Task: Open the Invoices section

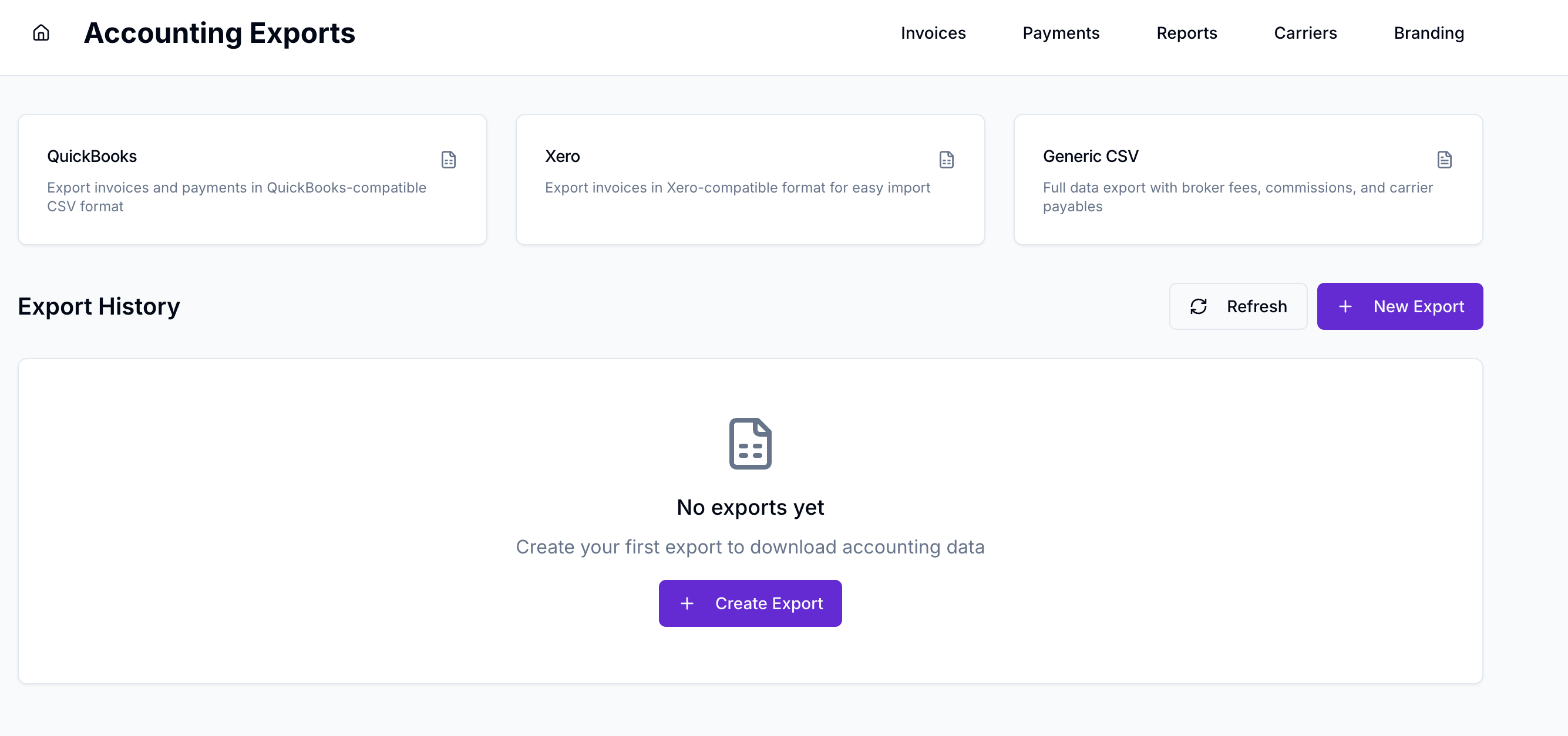Action: click(933, 33)
